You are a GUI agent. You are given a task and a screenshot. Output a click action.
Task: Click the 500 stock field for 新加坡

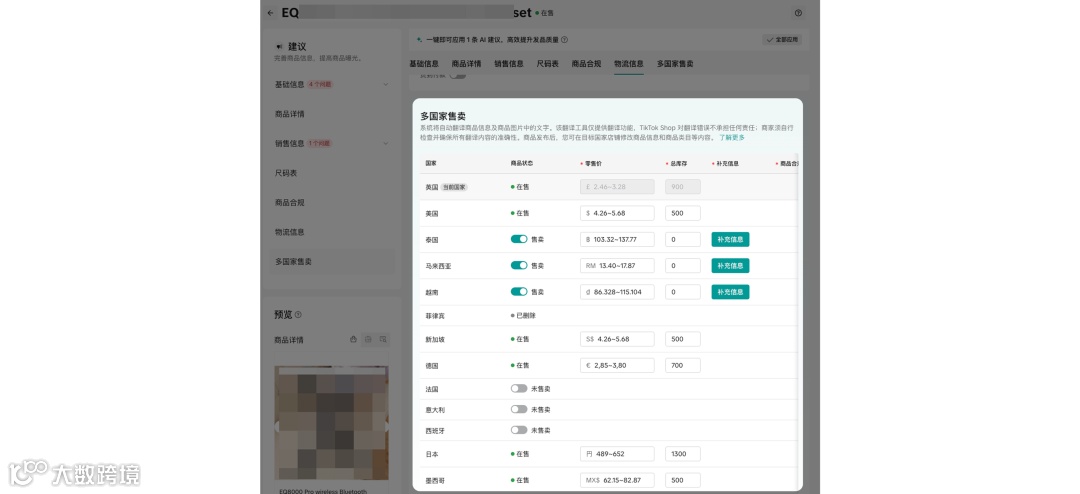point(683,339)
